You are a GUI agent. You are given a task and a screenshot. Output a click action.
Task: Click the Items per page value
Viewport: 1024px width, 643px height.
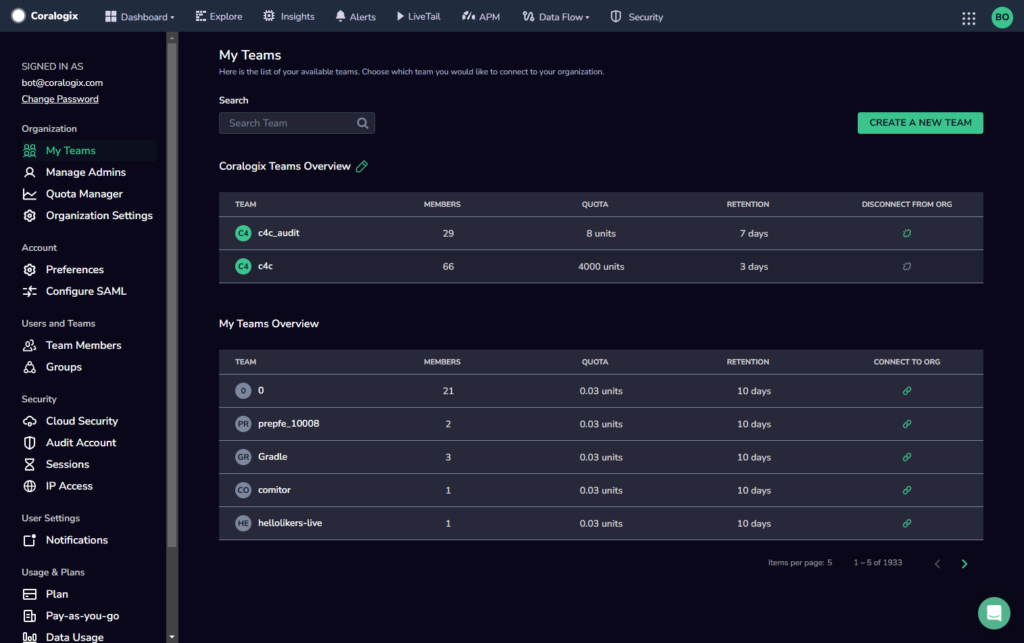click(829, 563)
